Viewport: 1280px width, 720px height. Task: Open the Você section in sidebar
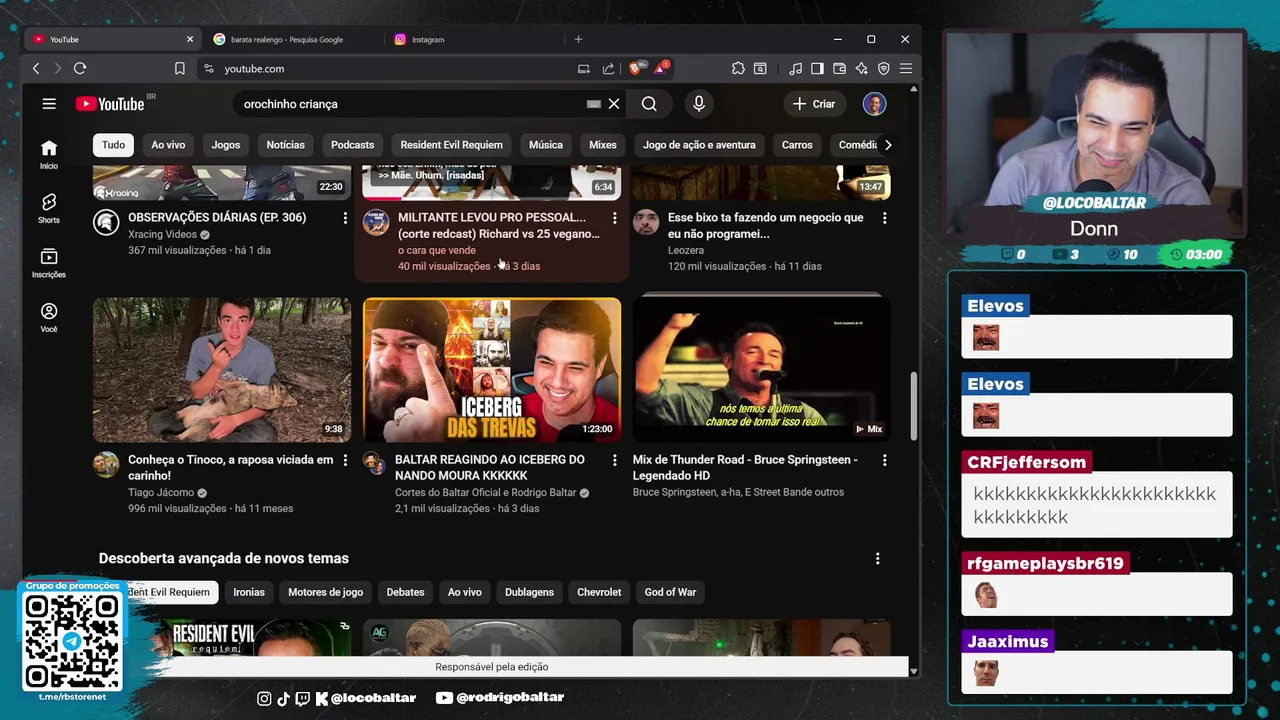coord(49,317)
